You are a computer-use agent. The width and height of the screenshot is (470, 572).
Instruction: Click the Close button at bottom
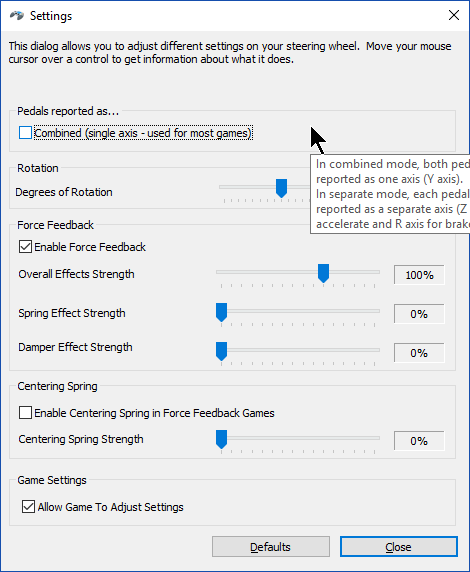399,546
